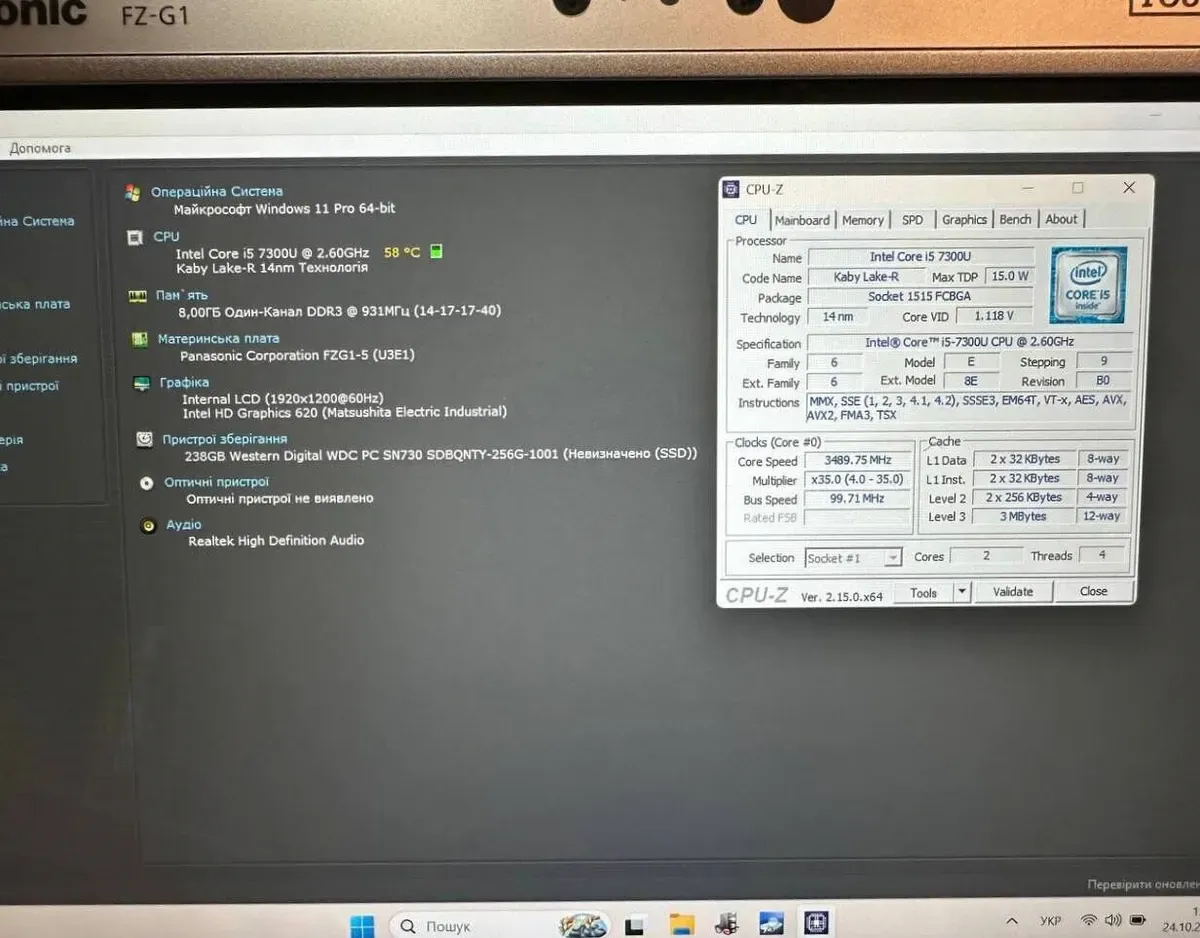
Task: Click the CPU chip icon in summary
Action: [135, 238]
